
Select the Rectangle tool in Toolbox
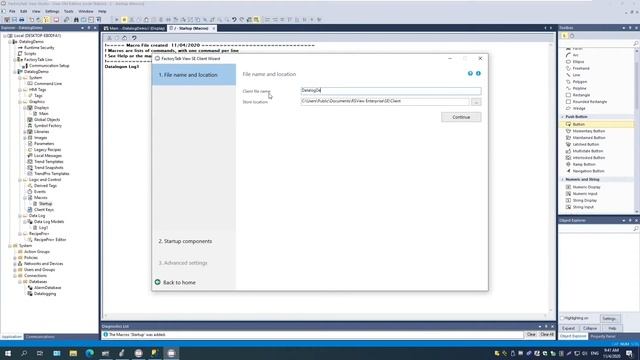581,95
